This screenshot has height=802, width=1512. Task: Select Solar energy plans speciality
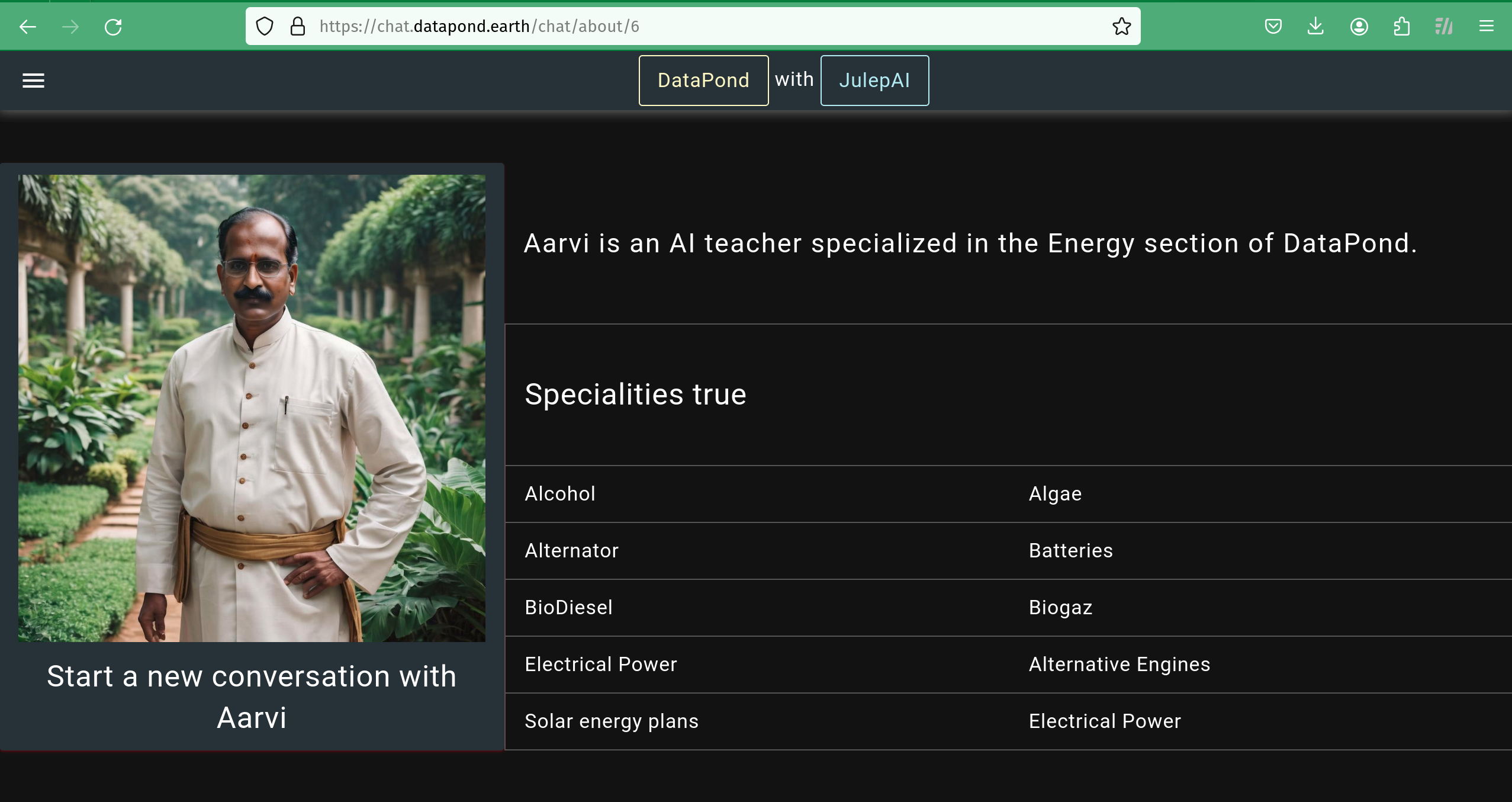(612, 721)
